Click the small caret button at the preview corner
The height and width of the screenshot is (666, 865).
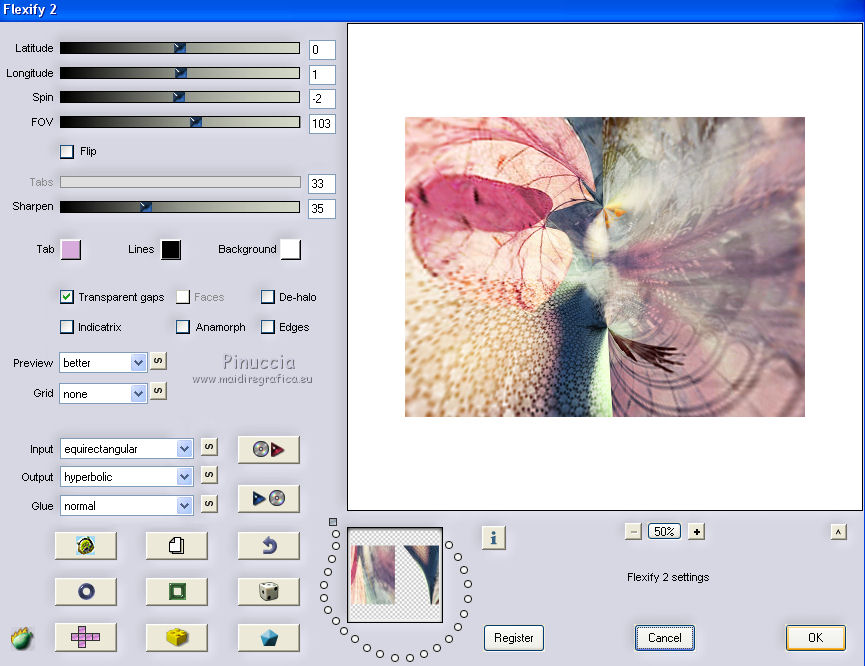pos(838,532)
